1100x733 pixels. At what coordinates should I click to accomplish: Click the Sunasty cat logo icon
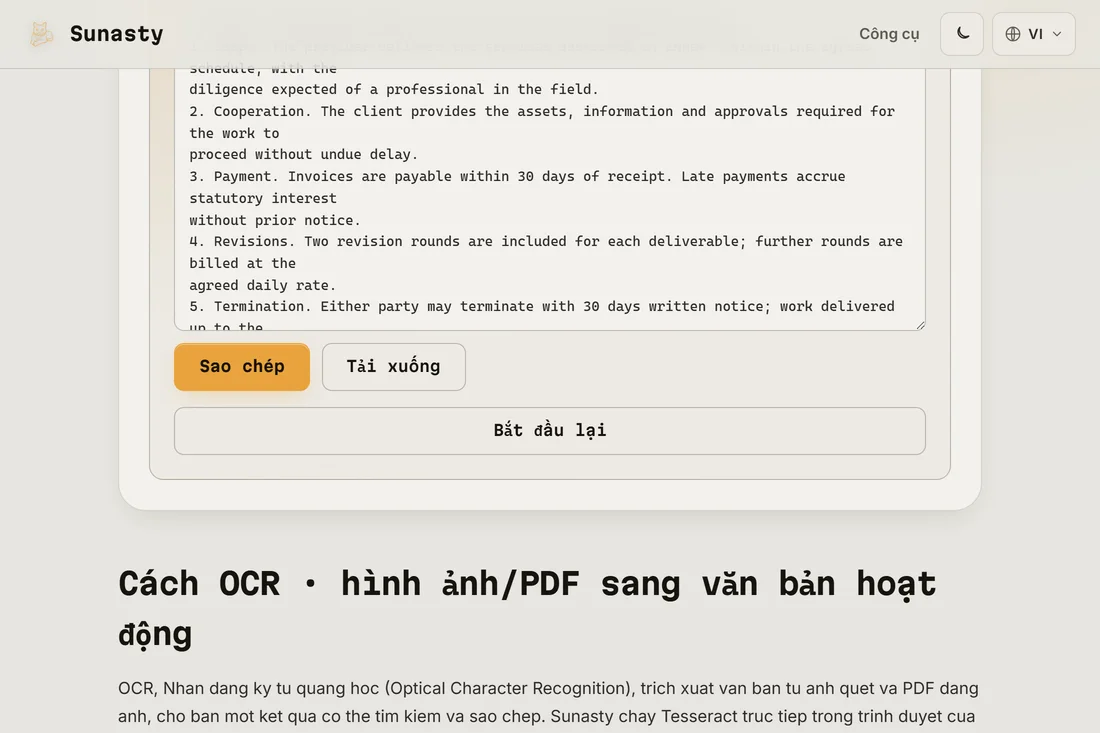point(41,34)
